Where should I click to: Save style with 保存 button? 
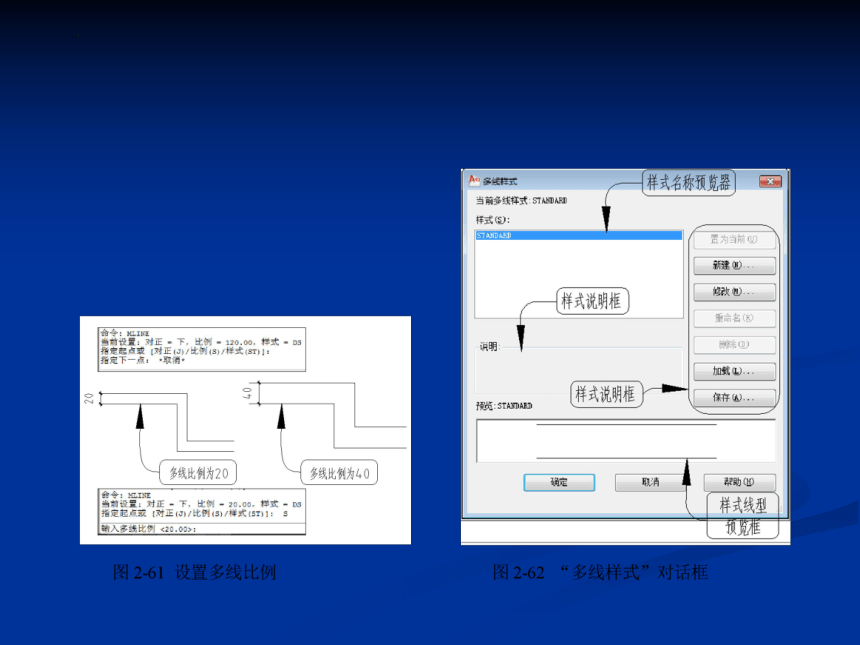734,398
